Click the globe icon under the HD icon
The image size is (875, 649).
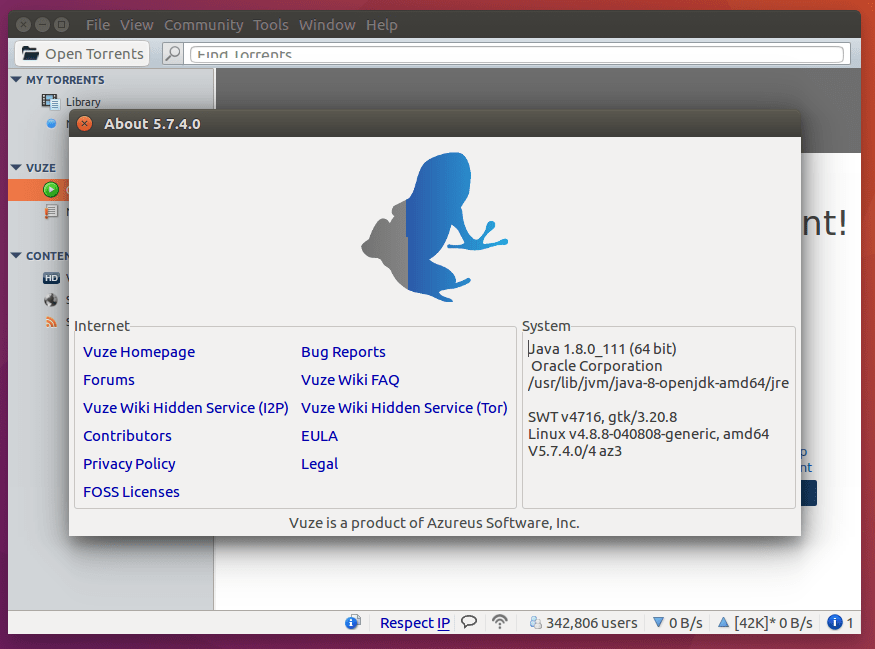pos(51,300)
